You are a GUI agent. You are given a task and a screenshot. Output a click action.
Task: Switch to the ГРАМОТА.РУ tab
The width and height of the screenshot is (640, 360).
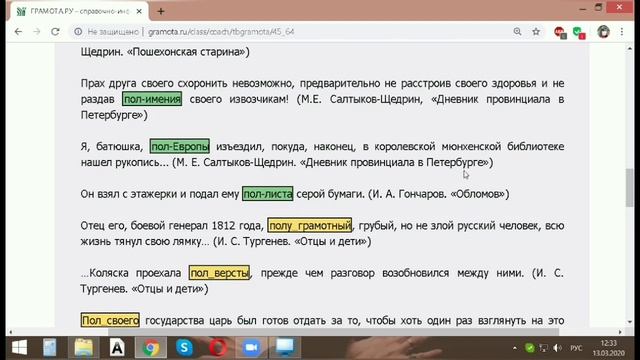pyautogui.click(x=78, y=11)
